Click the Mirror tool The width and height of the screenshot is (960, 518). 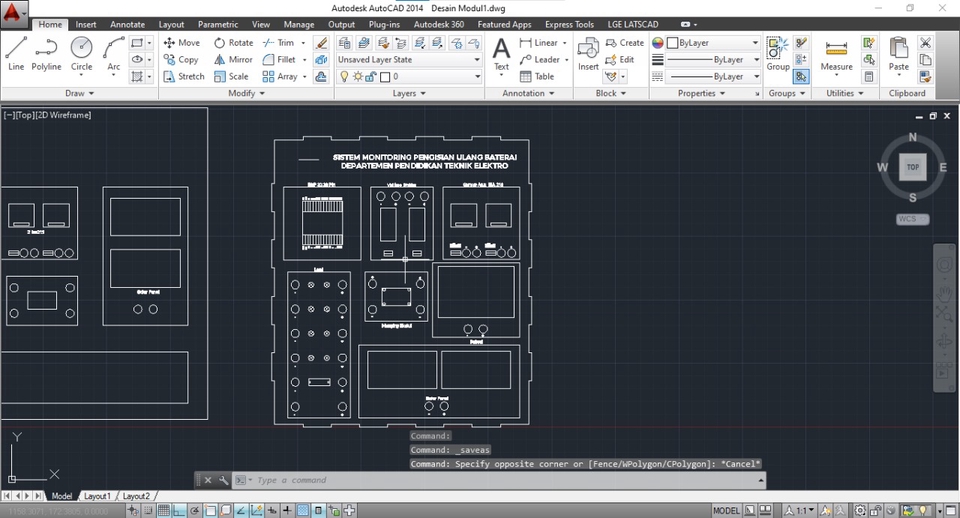[x=232, y=60]
